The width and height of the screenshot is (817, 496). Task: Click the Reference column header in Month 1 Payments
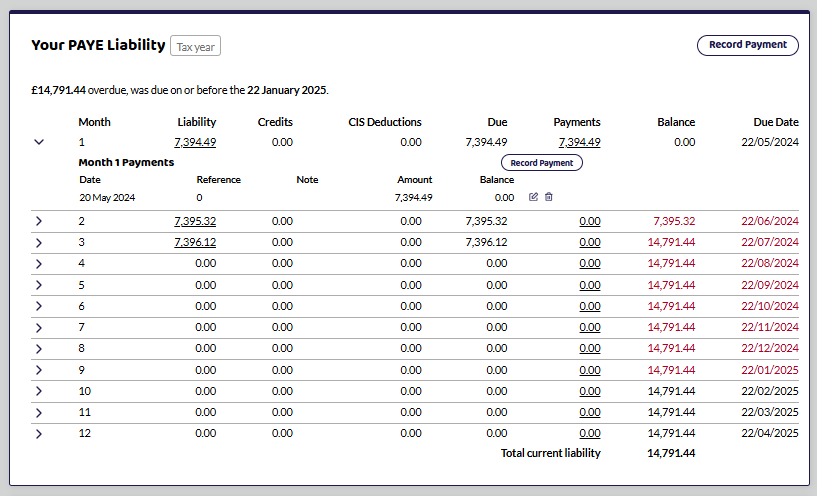[x=218, y=180]
